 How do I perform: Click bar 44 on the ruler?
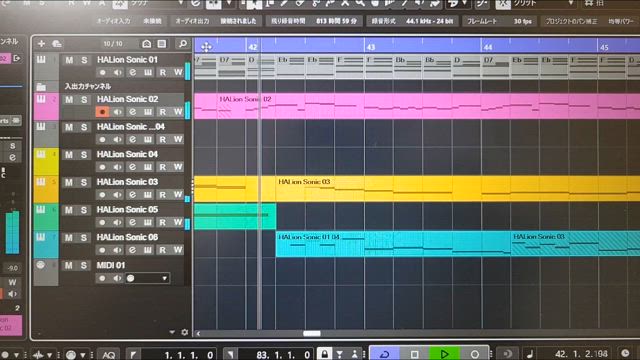coord(488,47)
